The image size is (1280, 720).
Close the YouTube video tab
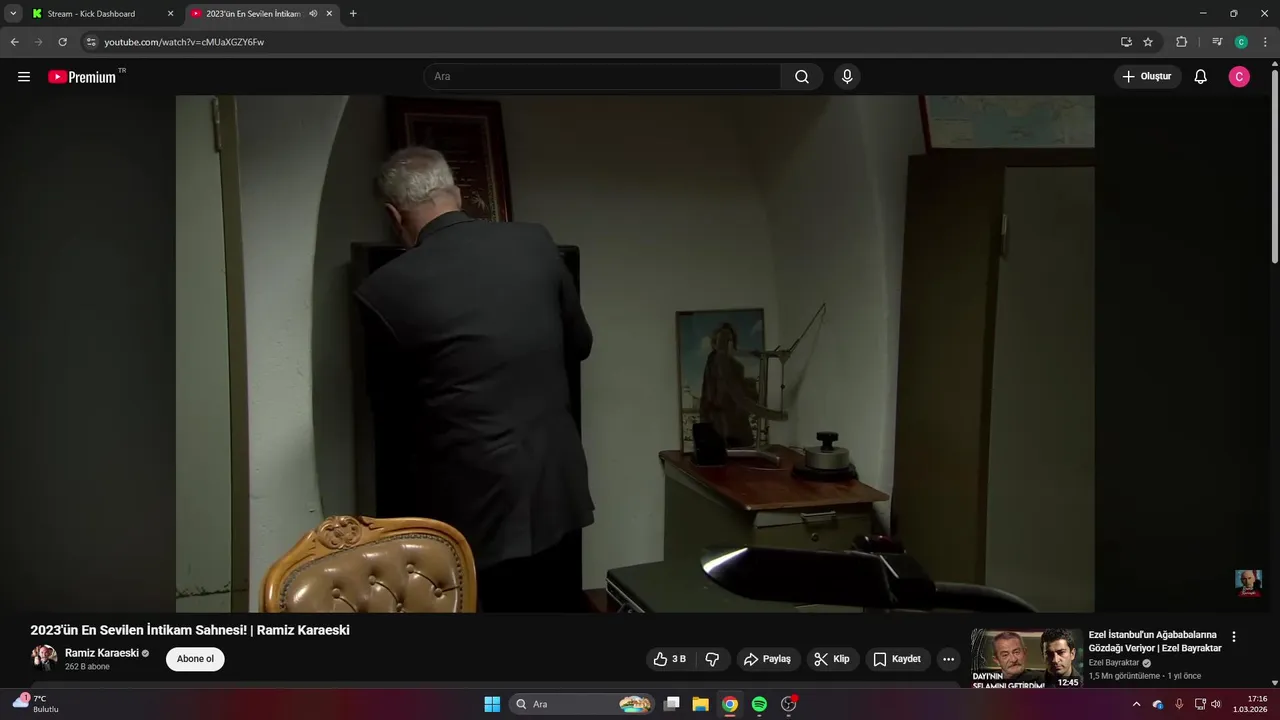coord(329,14)
